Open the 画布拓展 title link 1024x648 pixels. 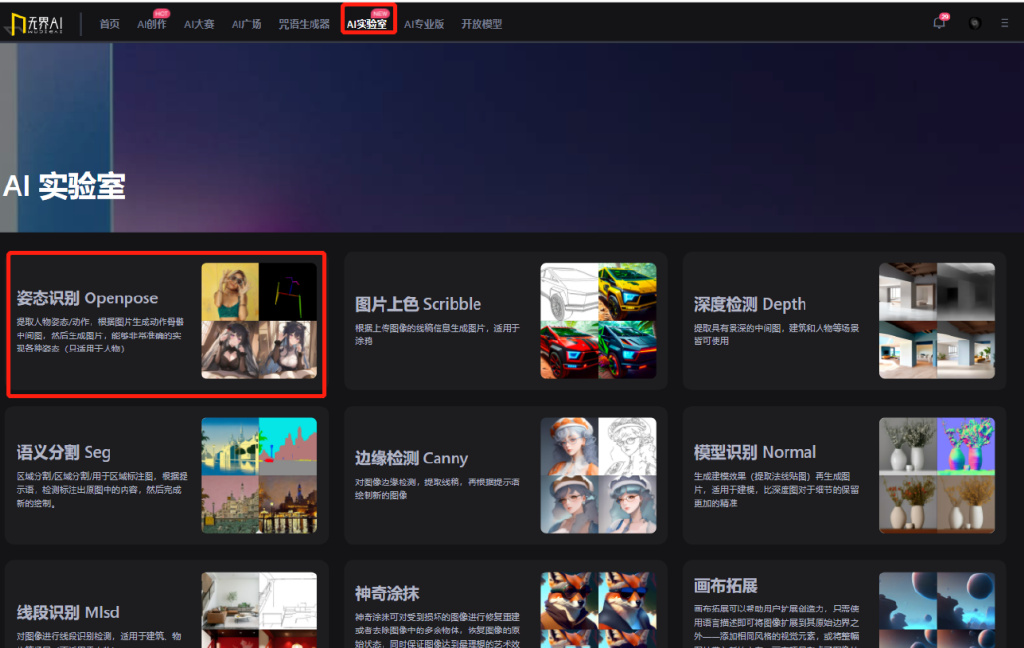(726, 585)
